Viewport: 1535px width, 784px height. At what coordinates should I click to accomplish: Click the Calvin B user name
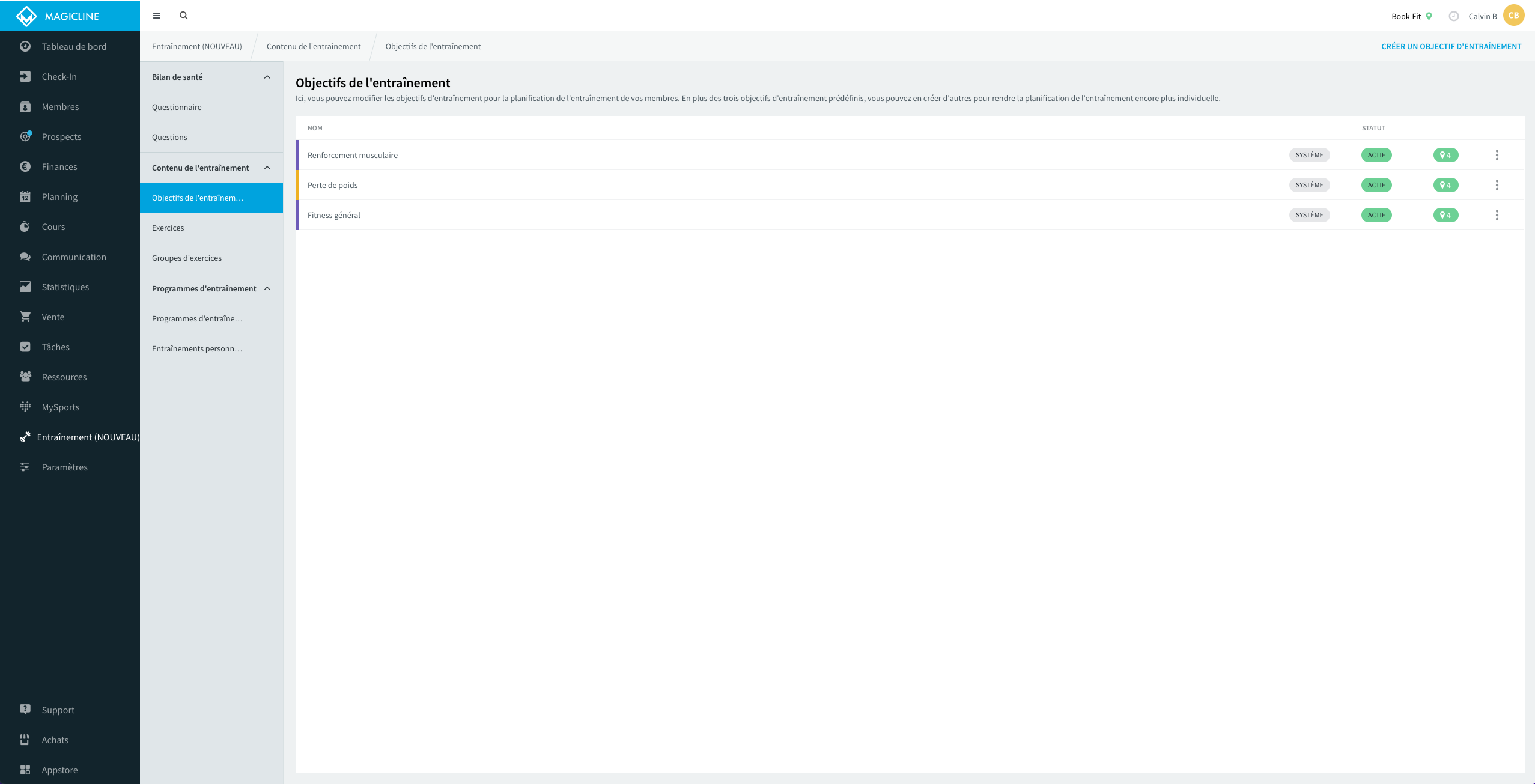(x=1483, y=16)
